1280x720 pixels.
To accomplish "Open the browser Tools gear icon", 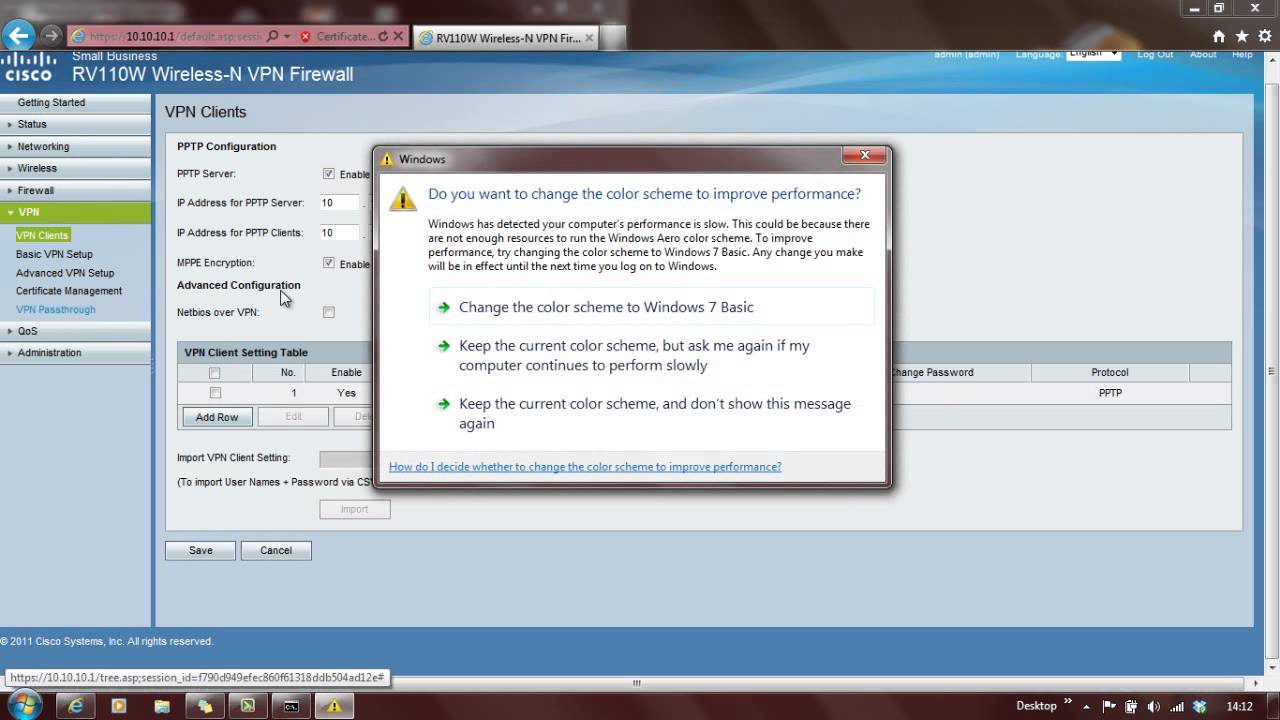I will [x=1265, y=36].
